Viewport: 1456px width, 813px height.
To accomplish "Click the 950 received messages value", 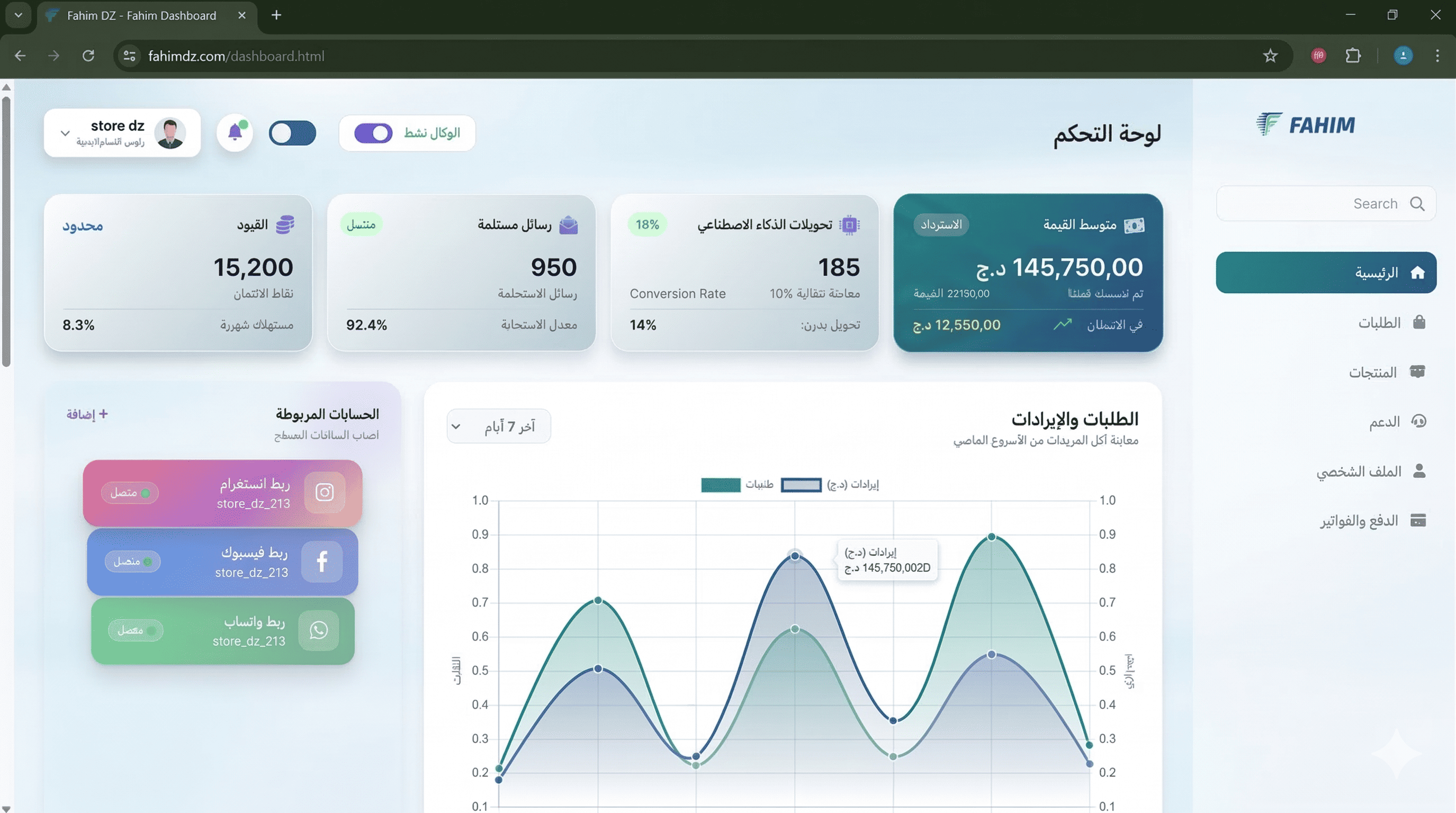I will coord(554,267).
